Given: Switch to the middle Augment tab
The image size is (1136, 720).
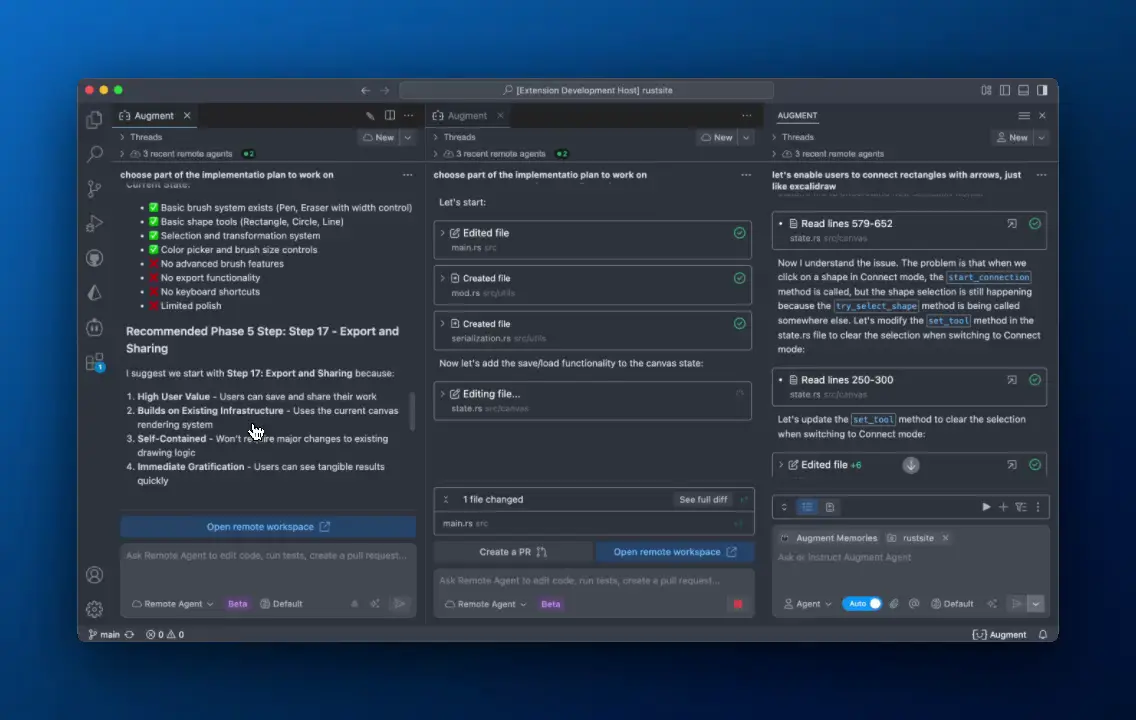Looking at the screenshot, I should pos(467,116).
